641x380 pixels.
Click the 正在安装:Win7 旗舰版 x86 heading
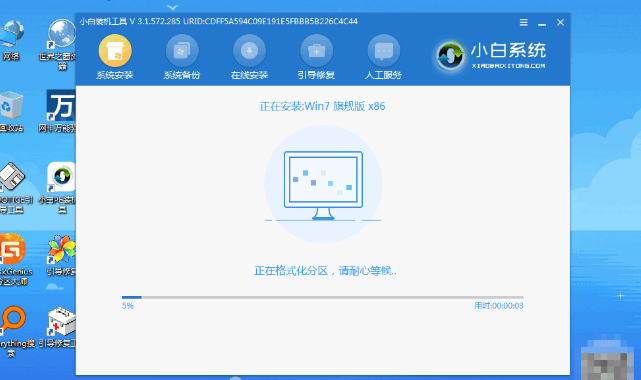(323, 106)
